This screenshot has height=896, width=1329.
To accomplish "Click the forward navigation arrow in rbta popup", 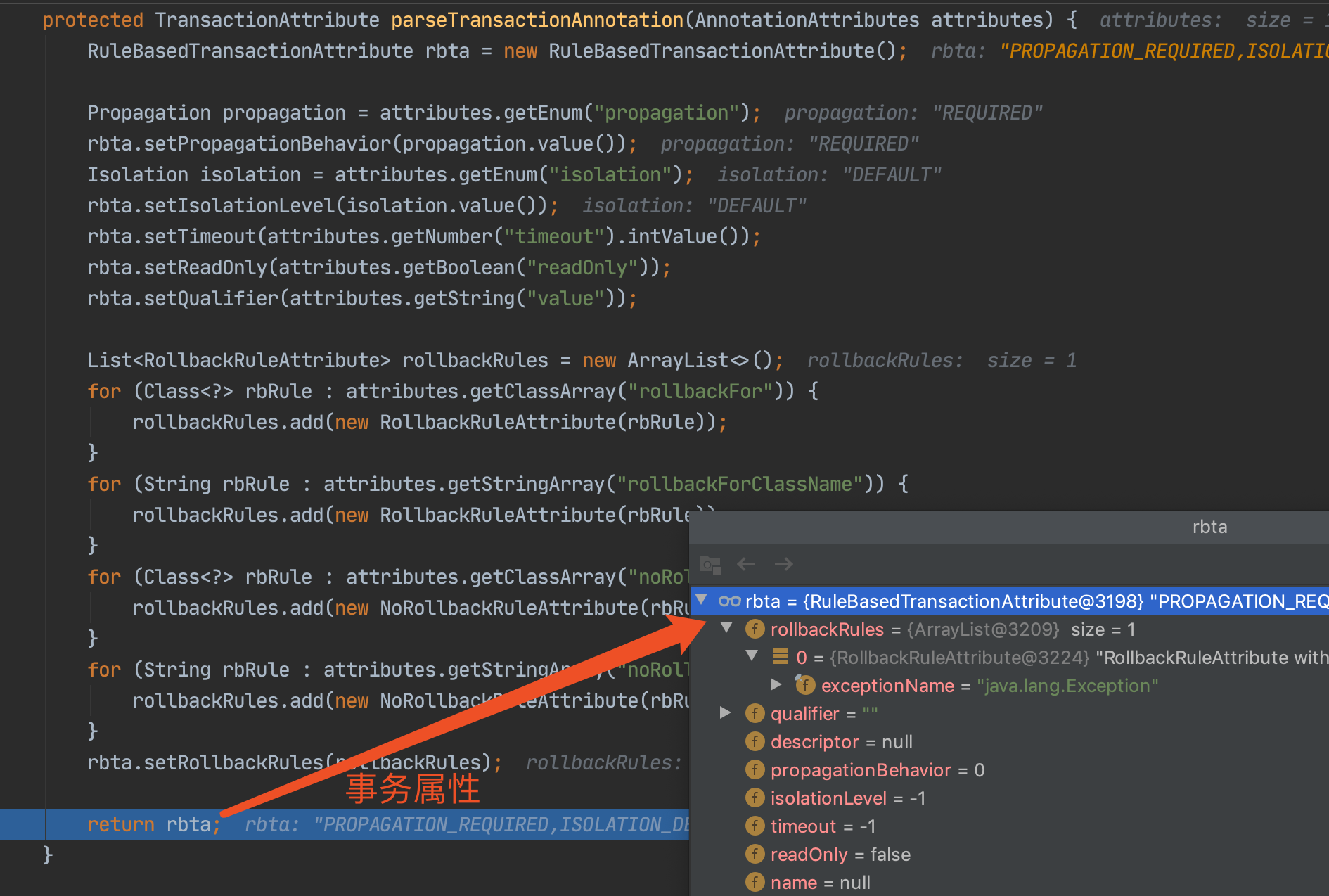I will point(783,564).
